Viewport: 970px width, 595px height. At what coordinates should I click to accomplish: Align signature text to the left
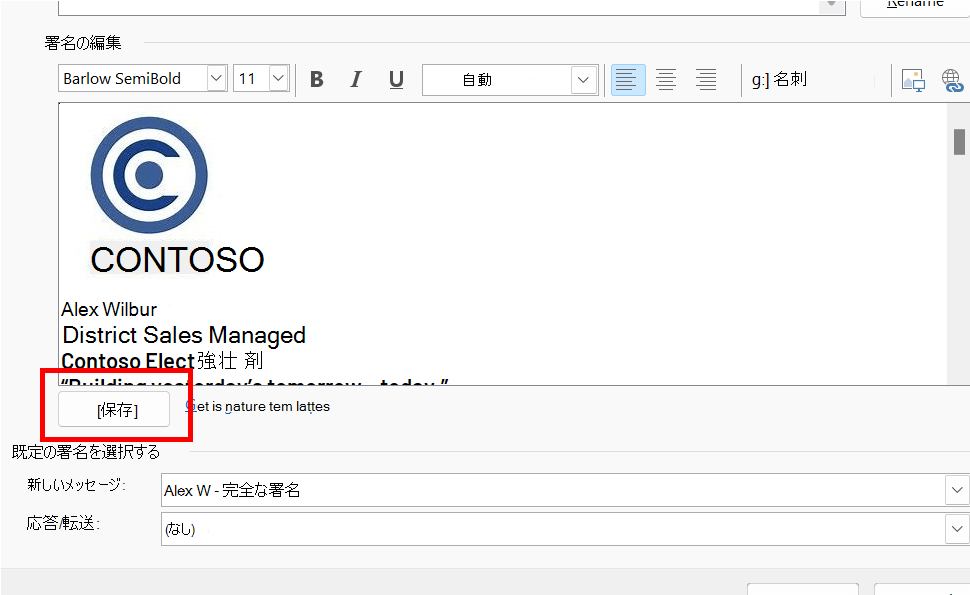pyautogui.click(x=627, y=80)
